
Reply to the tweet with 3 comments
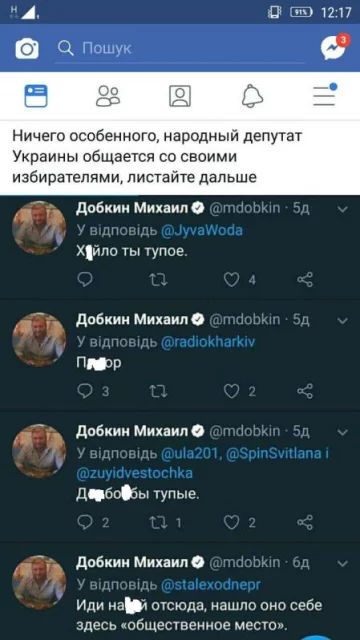coord(85,391)
